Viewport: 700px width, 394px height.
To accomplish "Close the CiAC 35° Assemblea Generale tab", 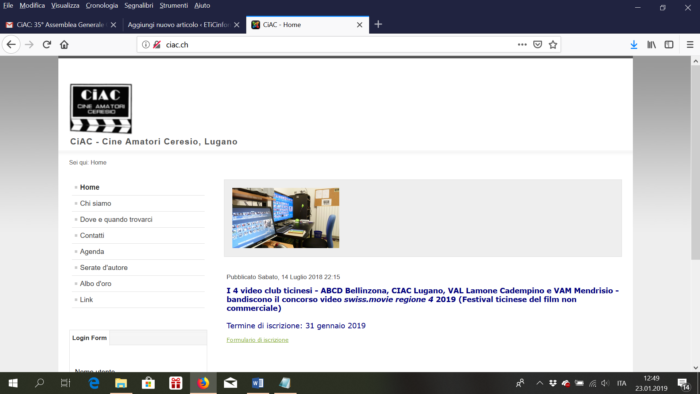I will click(x=113, y=25).
